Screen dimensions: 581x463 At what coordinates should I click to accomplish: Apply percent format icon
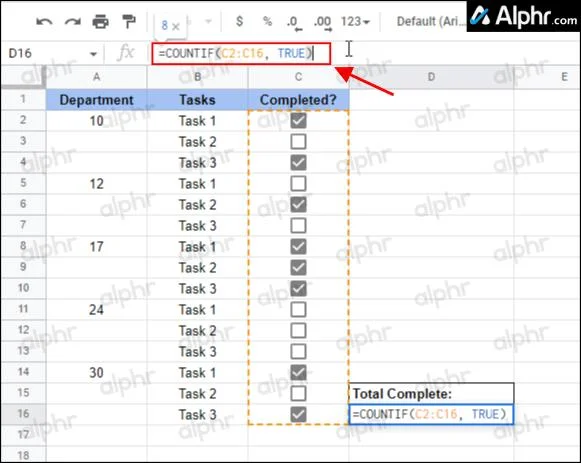(x=268, y=21)
